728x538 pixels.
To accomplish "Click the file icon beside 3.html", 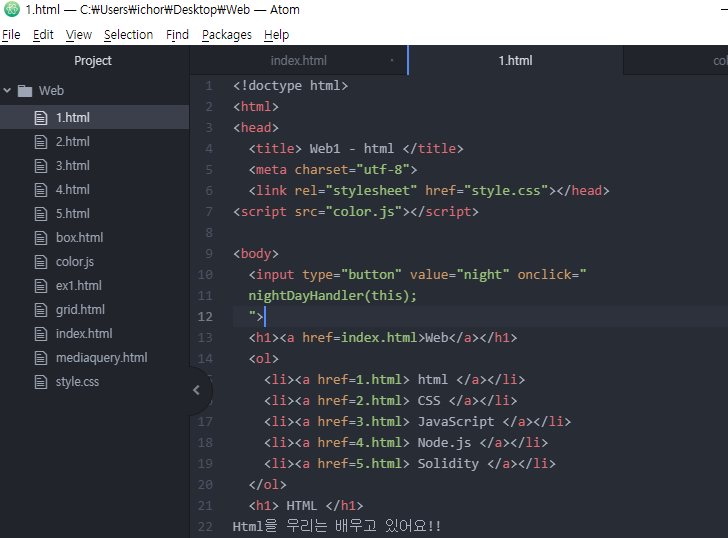I will point(41,166).
